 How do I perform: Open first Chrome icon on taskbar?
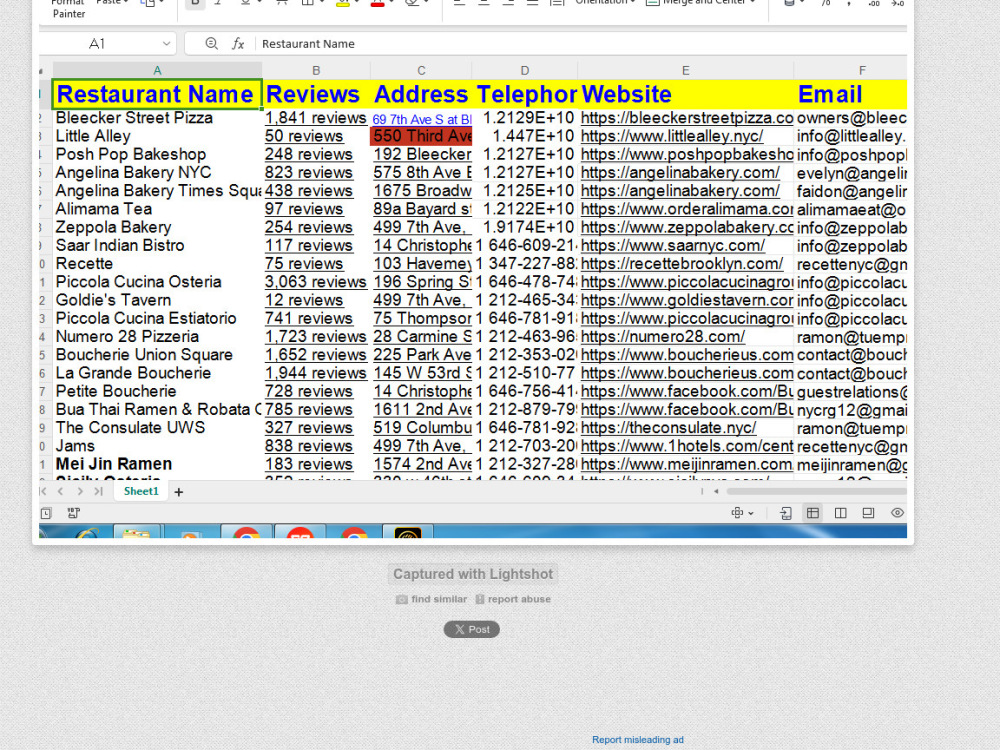point(246,532)
